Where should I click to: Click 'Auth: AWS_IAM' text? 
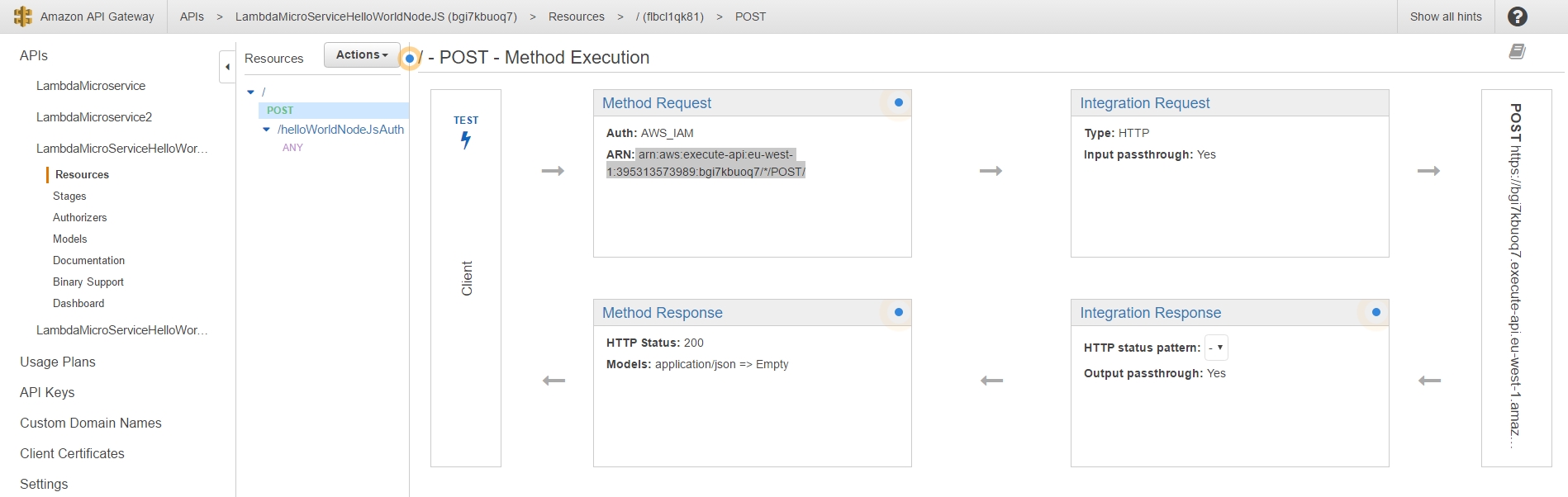tap(650, 133)
